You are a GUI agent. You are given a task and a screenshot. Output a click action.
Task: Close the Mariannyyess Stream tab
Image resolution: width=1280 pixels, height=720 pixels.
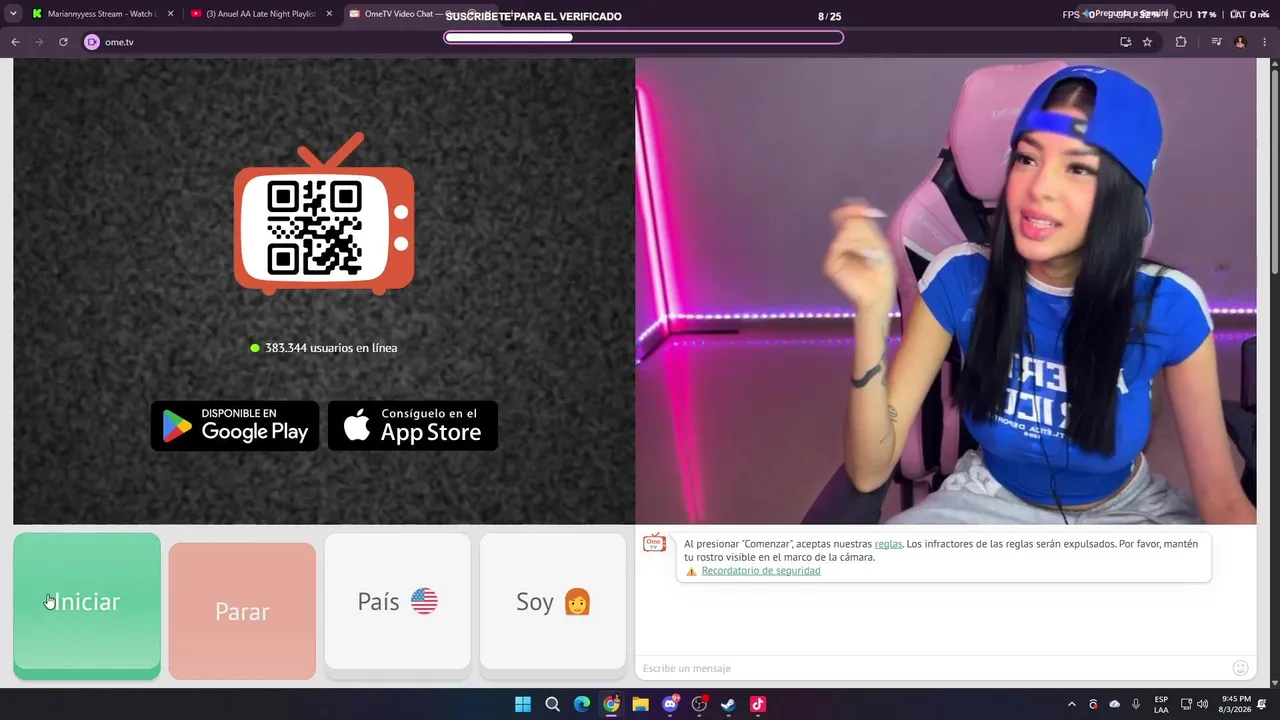point(170,14)
